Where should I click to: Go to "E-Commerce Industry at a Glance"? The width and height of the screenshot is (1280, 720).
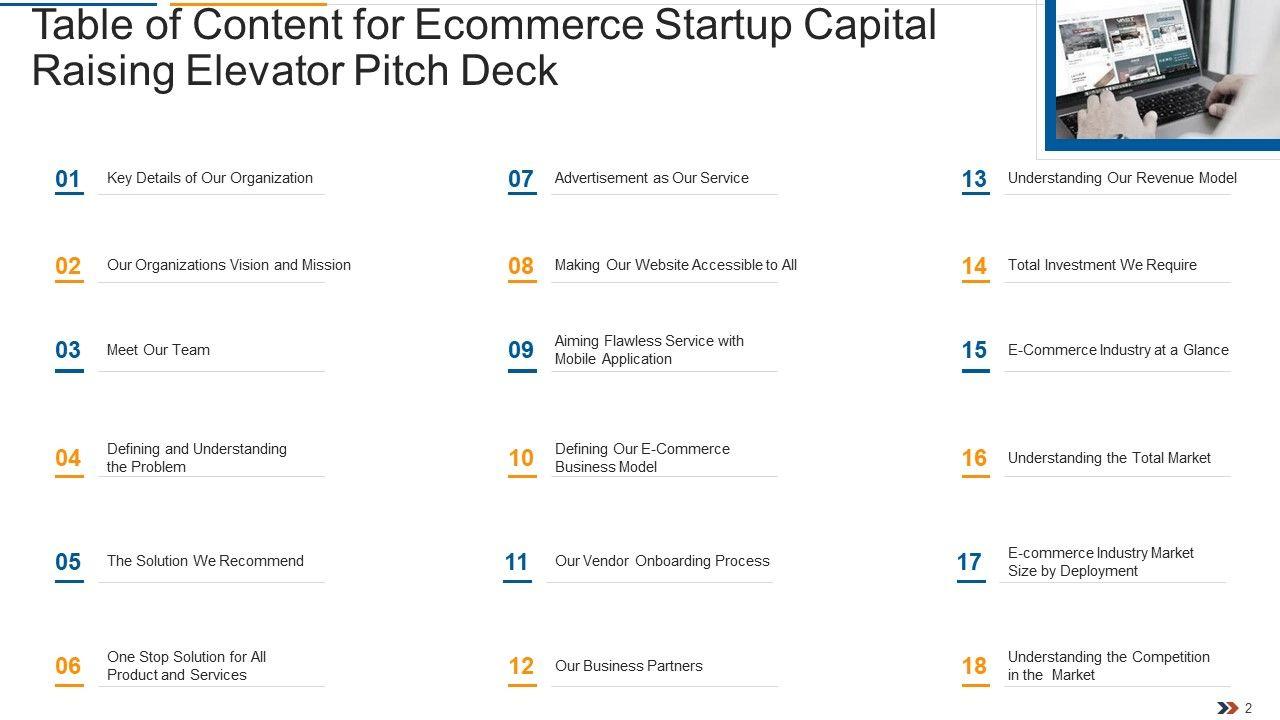[x=1118, y=350]
